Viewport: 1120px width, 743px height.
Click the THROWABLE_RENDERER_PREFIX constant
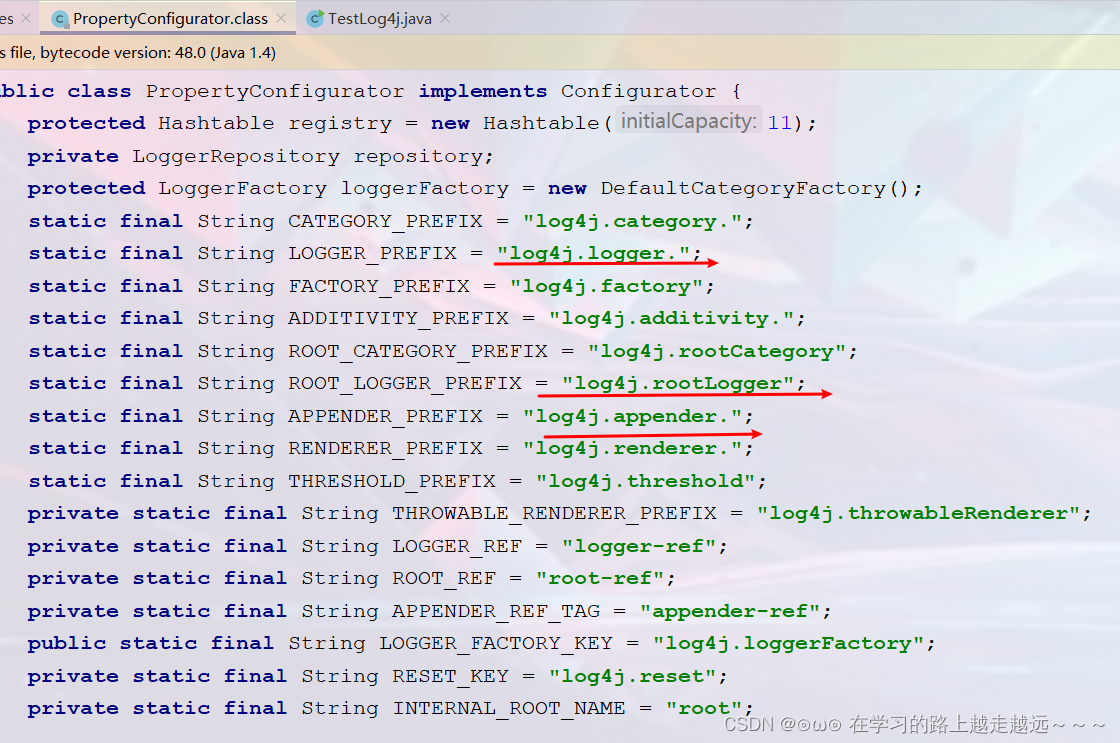(554, 514)
